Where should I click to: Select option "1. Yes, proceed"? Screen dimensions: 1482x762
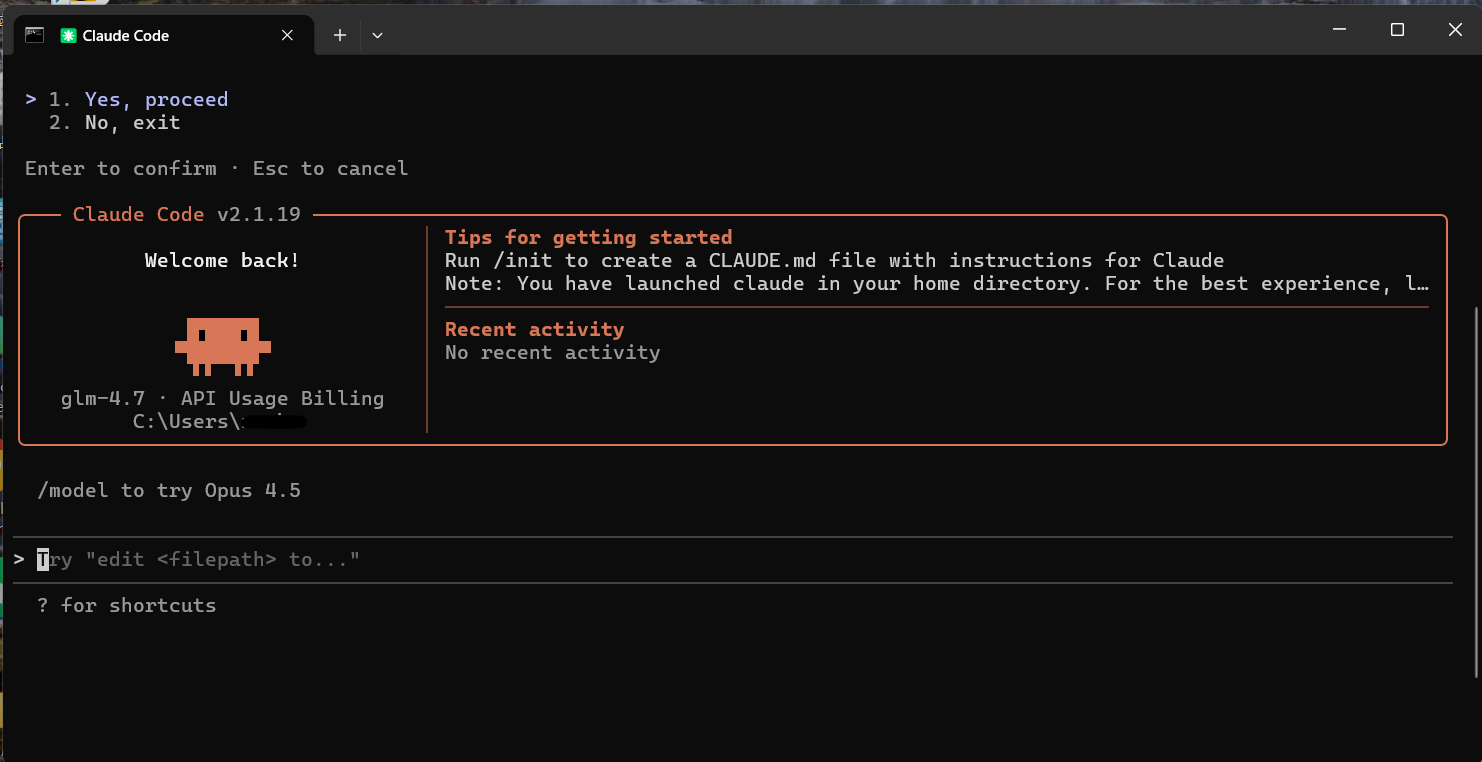pyautogui.click(x=138, y=99)
